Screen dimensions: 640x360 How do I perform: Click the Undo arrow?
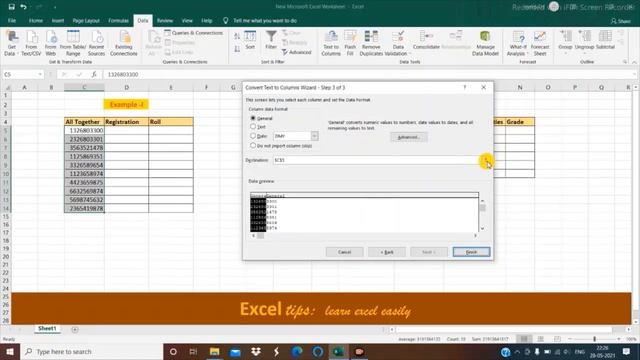tap(24, 7)
